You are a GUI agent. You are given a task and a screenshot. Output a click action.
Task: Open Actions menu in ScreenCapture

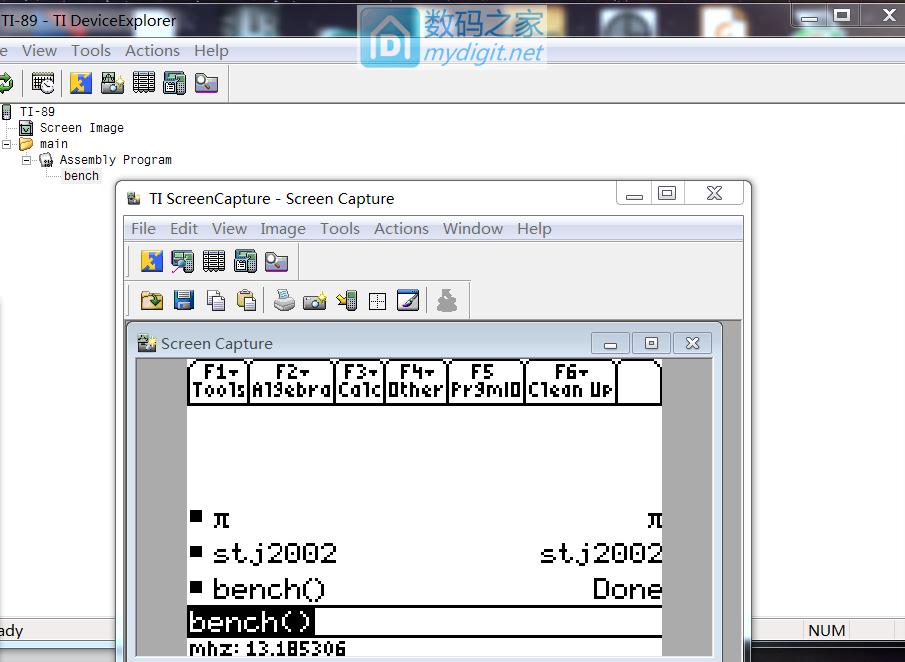[401, 229]
